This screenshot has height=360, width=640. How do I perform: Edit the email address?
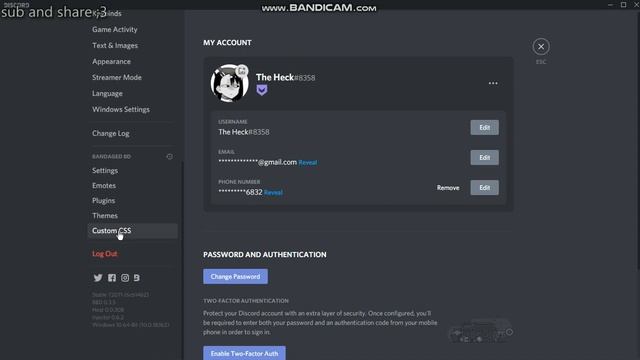[x=484, y=158]
